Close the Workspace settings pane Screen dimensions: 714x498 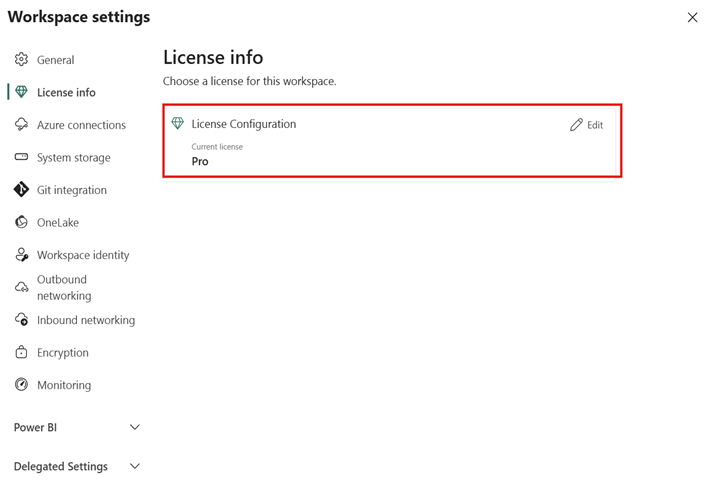692,17
